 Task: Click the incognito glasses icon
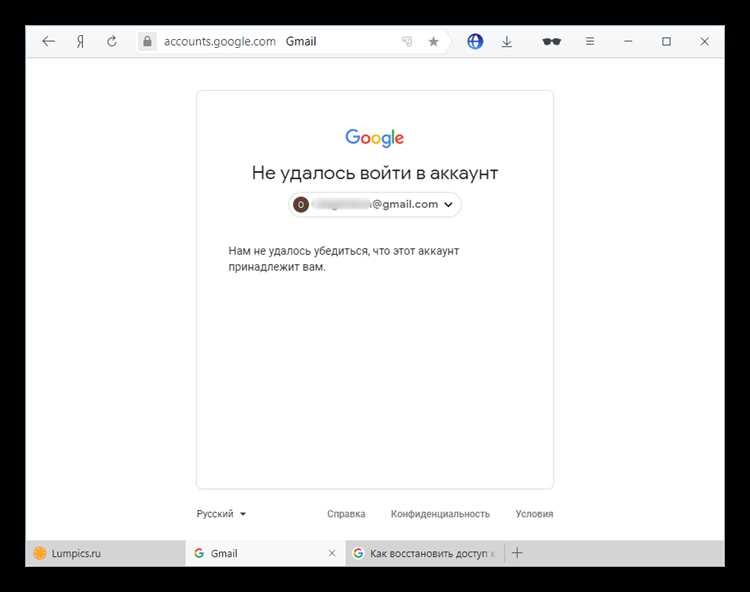point(551,42)
